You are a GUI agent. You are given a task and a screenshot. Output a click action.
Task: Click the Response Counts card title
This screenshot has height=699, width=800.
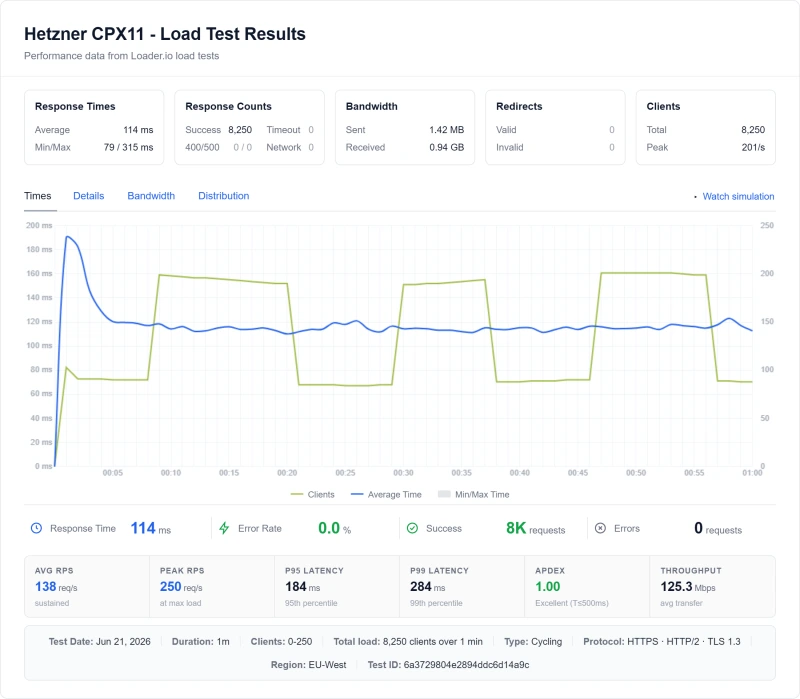[x=228, y=106]
